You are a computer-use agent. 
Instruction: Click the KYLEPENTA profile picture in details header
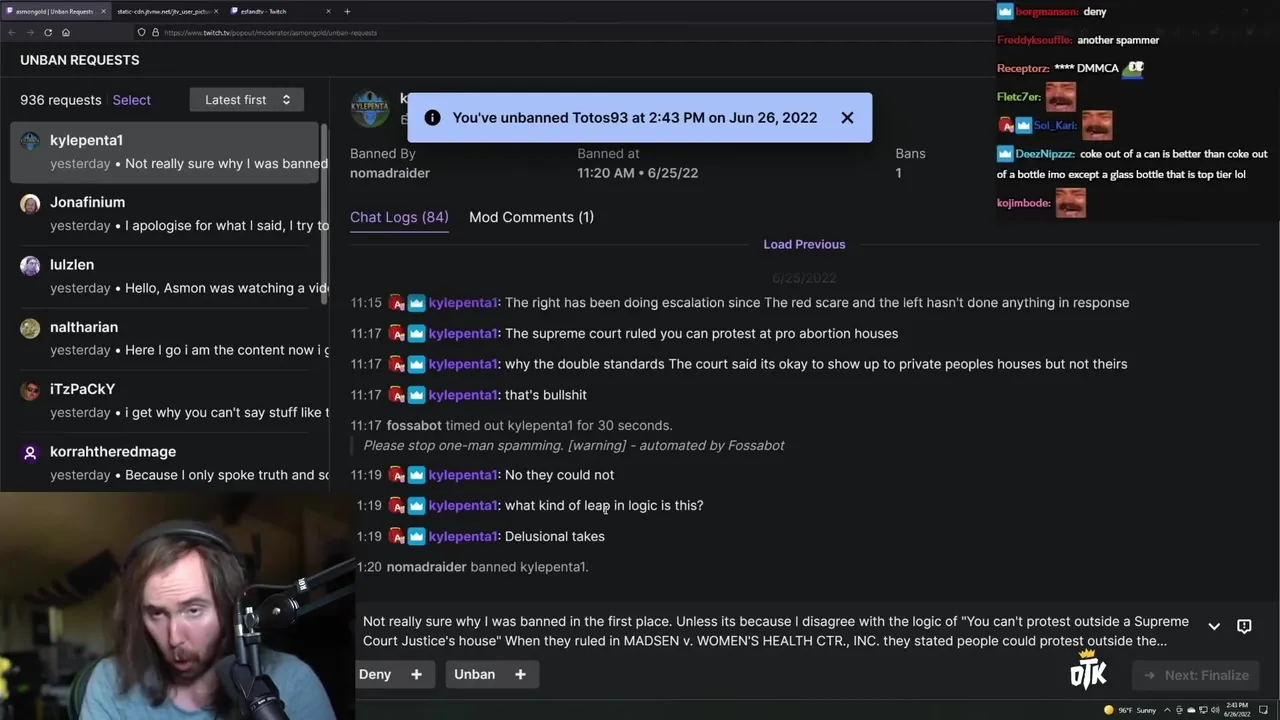point(369,108)
